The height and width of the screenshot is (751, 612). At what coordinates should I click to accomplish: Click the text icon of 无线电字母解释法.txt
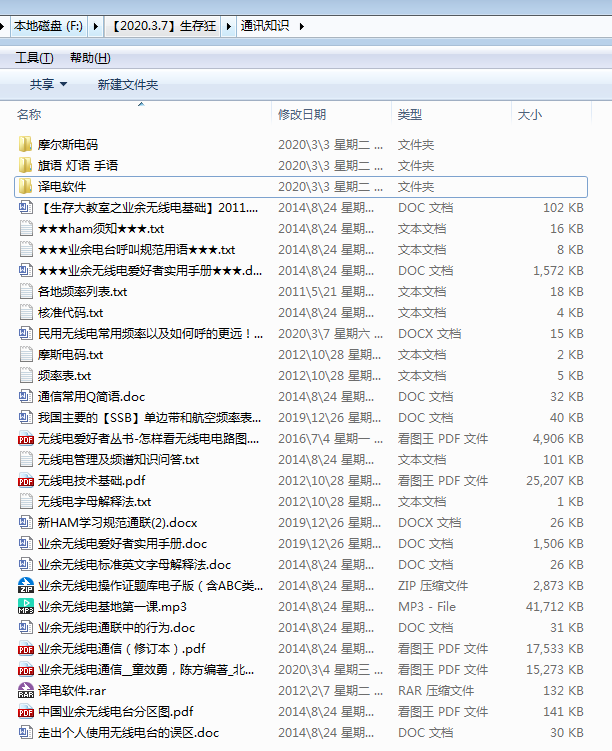(25, 501)
